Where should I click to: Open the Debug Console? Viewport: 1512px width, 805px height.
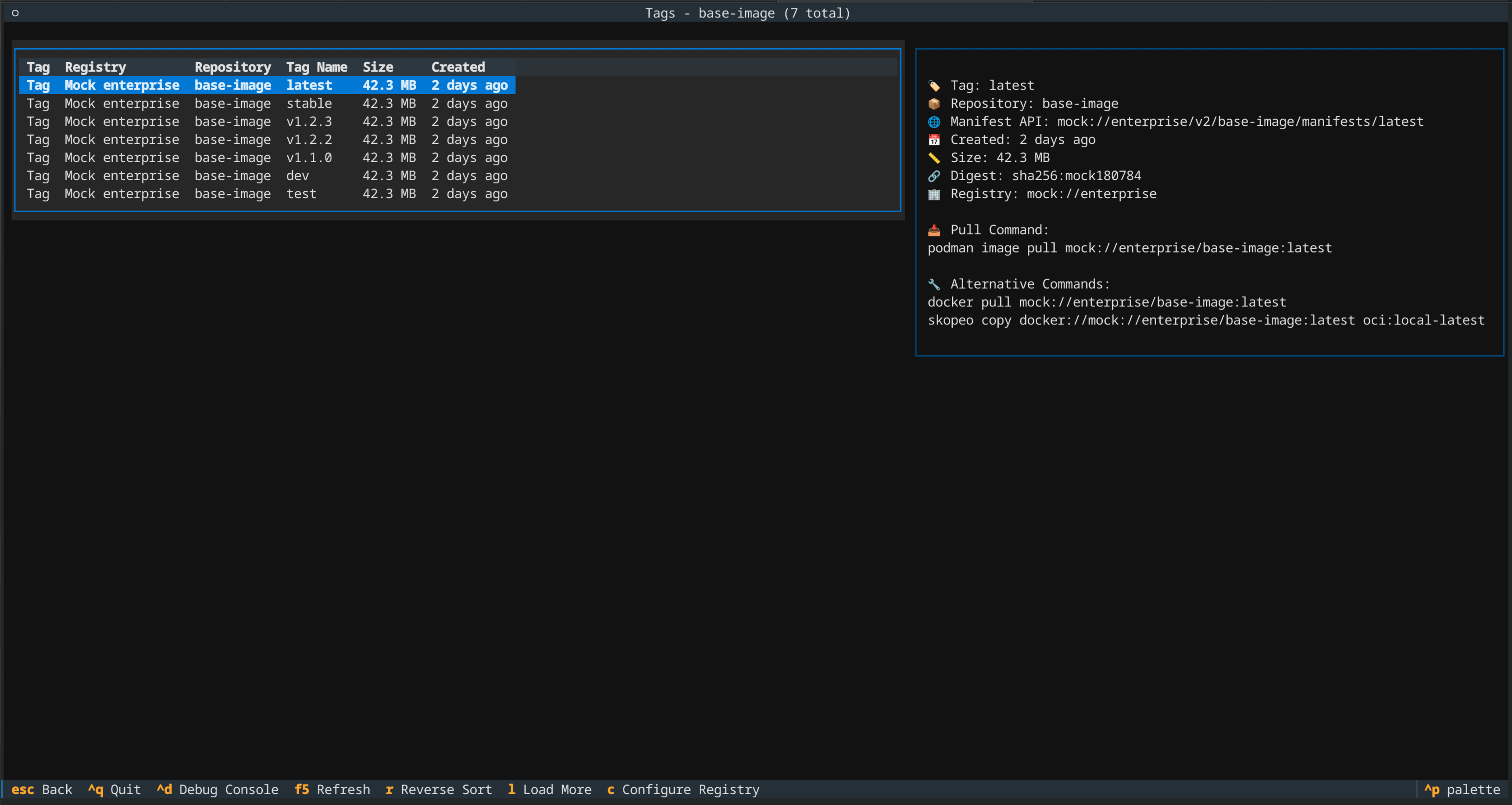point(218,790)
